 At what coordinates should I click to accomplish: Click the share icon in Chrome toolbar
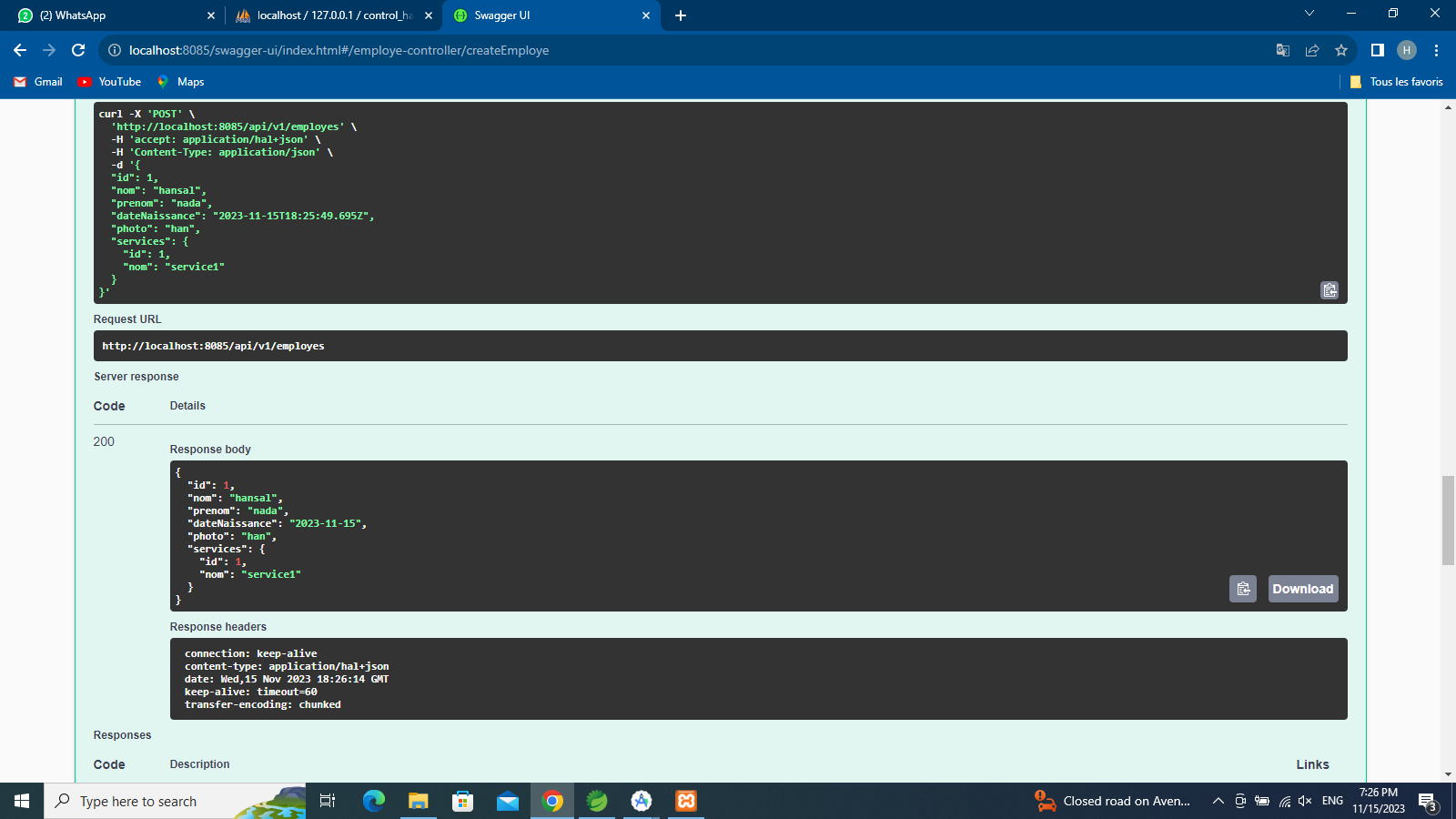pyautogui.click(x=1312, y=51)
